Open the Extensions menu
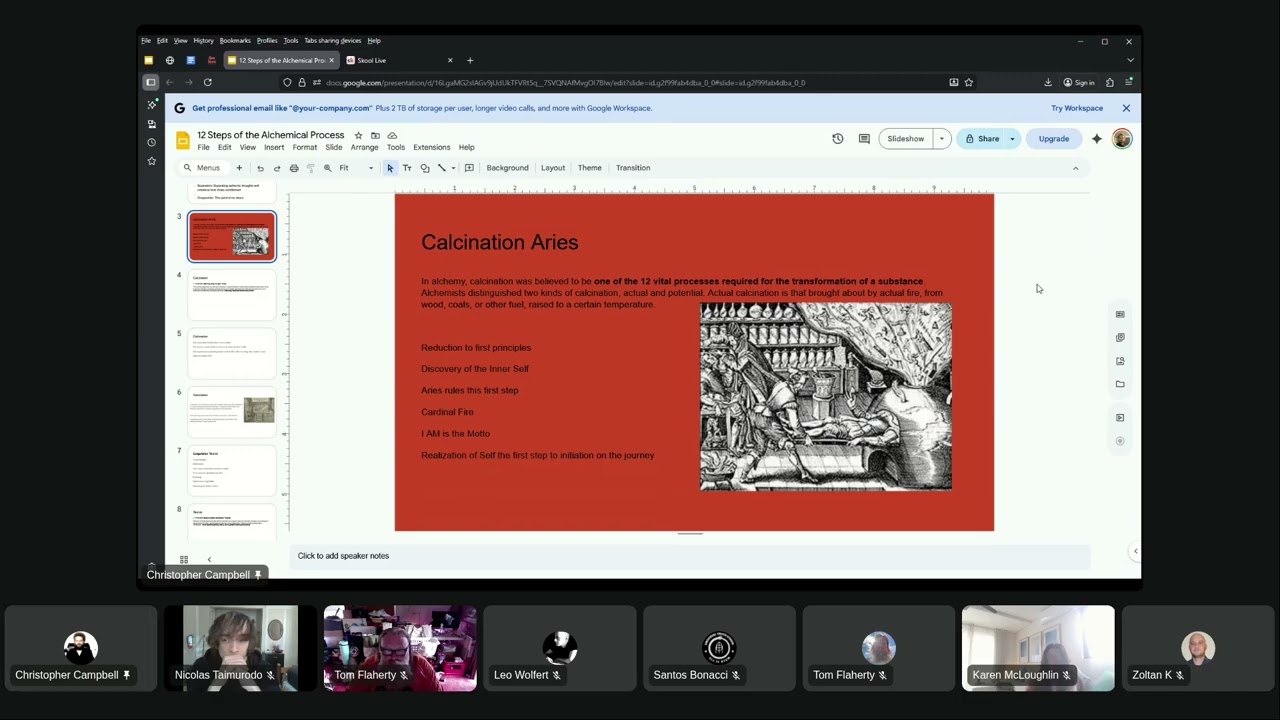The height and width of the screenshot is (720, 1280). 432,147
